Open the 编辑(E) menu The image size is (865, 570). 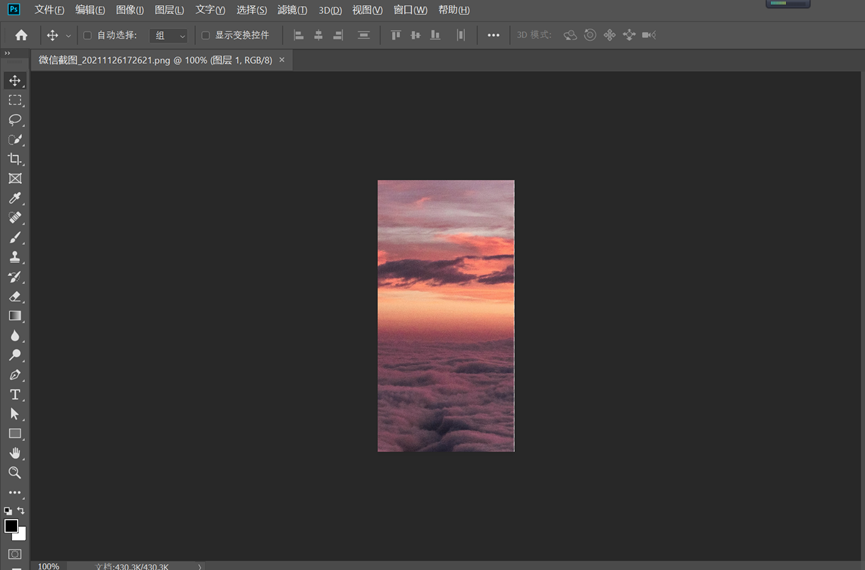pos(90,10)
